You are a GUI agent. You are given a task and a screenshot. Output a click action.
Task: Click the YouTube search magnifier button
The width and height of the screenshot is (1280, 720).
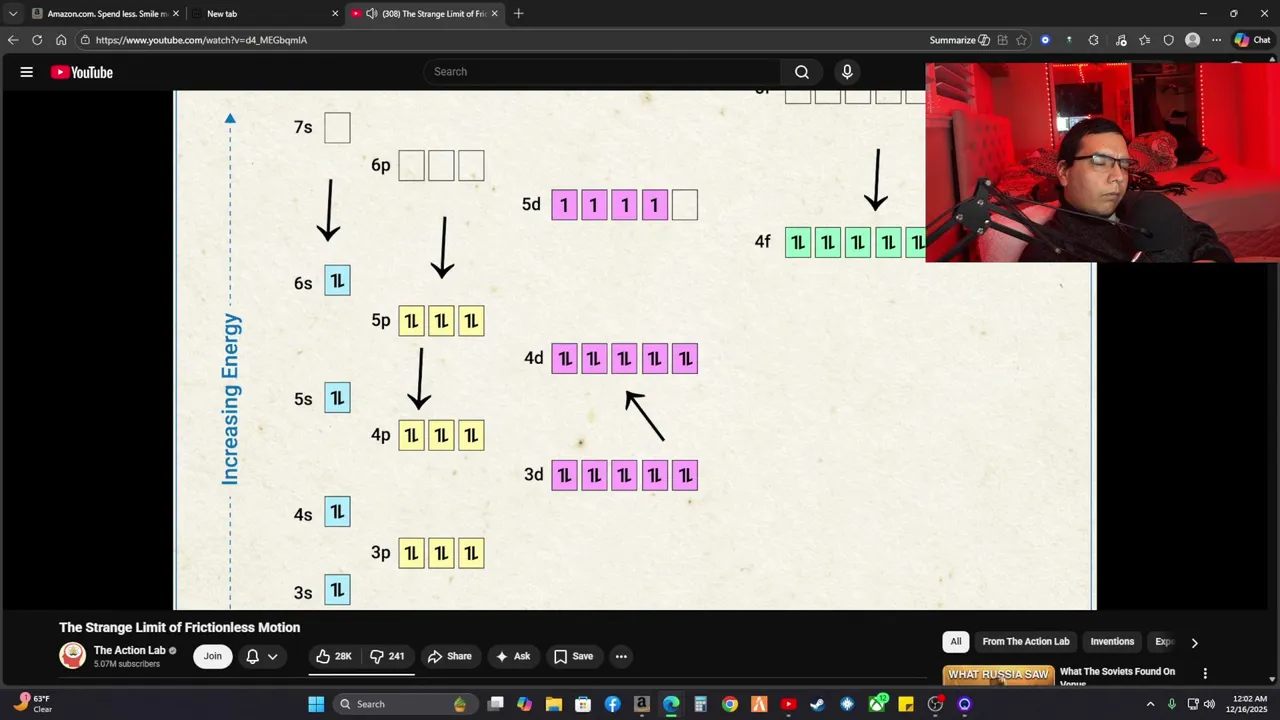click(x=801, y=72)
